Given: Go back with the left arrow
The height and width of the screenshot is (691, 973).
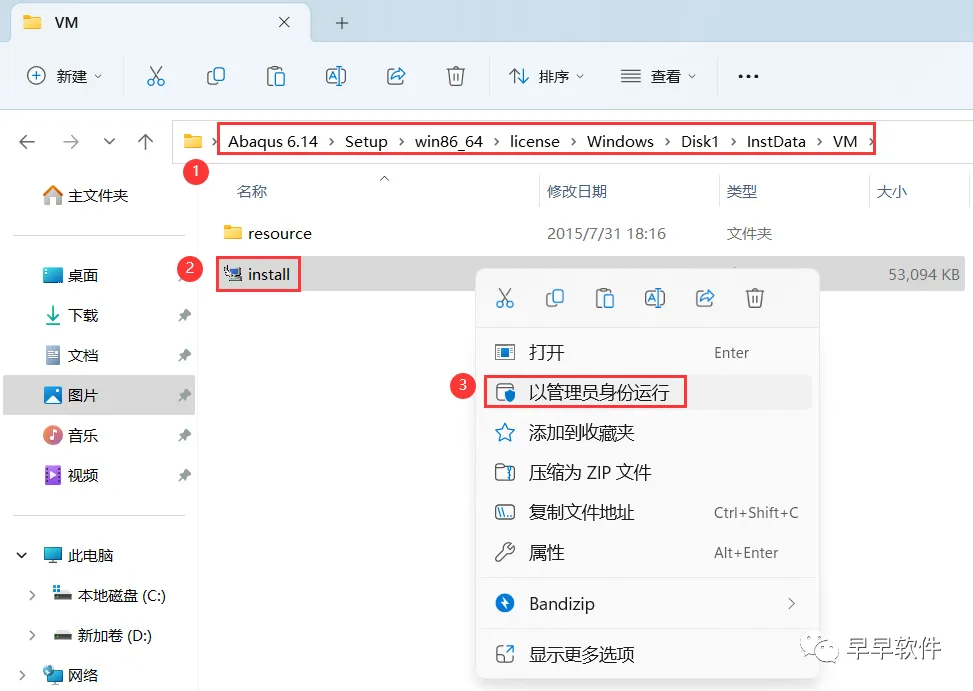Looking at the screenshot, I should (27, 142).
